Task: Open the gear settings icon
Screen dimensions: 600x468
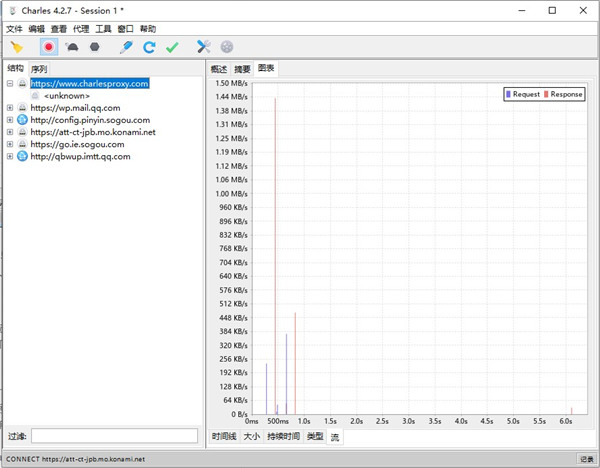Action: [227, 47]
